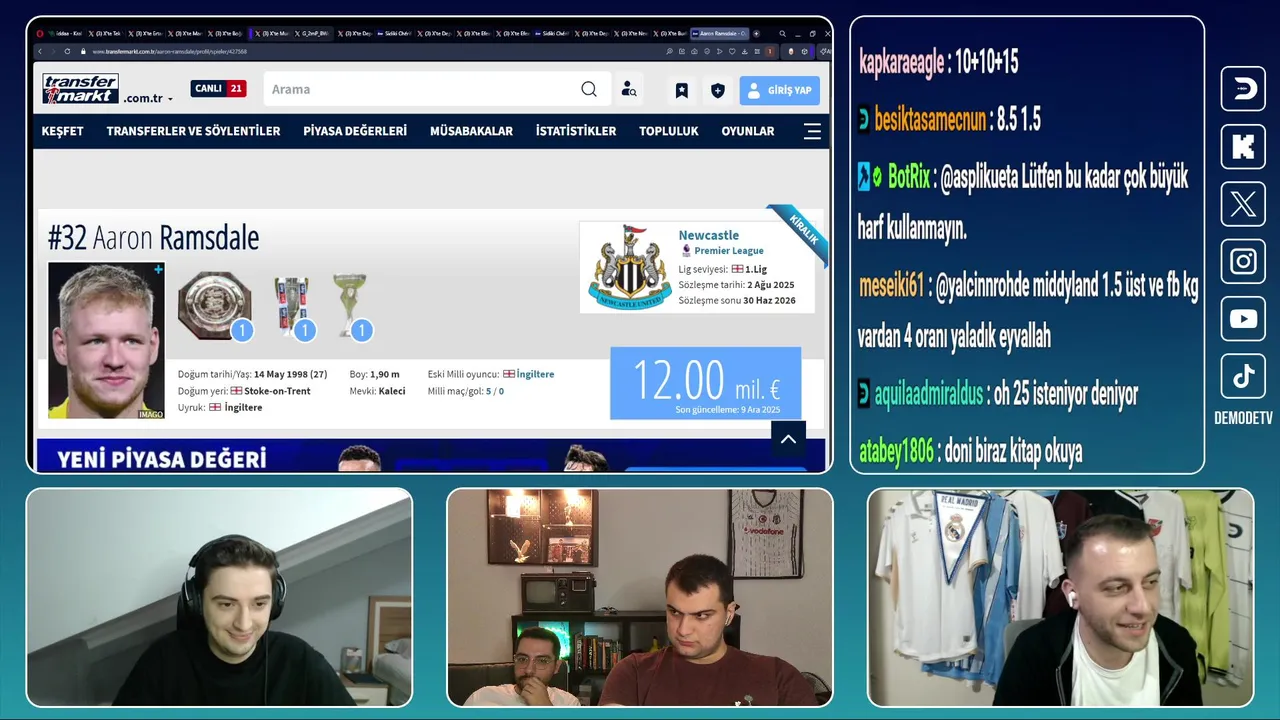Viewport: 1280px width, 720px height.
Task: Click the browser reload icon
Action: click(x=67, y=51)
